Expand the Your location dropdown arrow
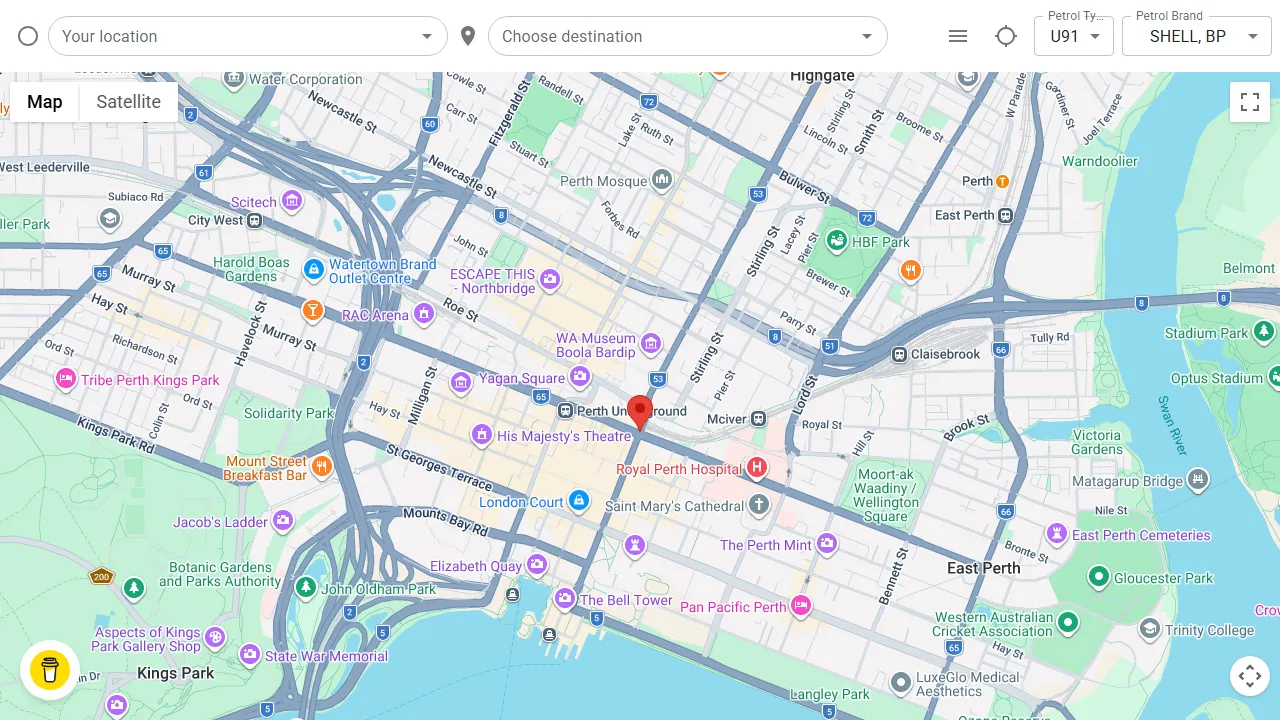The height and width of the screenshot is (720, 1280). click(x=427, y=37)
